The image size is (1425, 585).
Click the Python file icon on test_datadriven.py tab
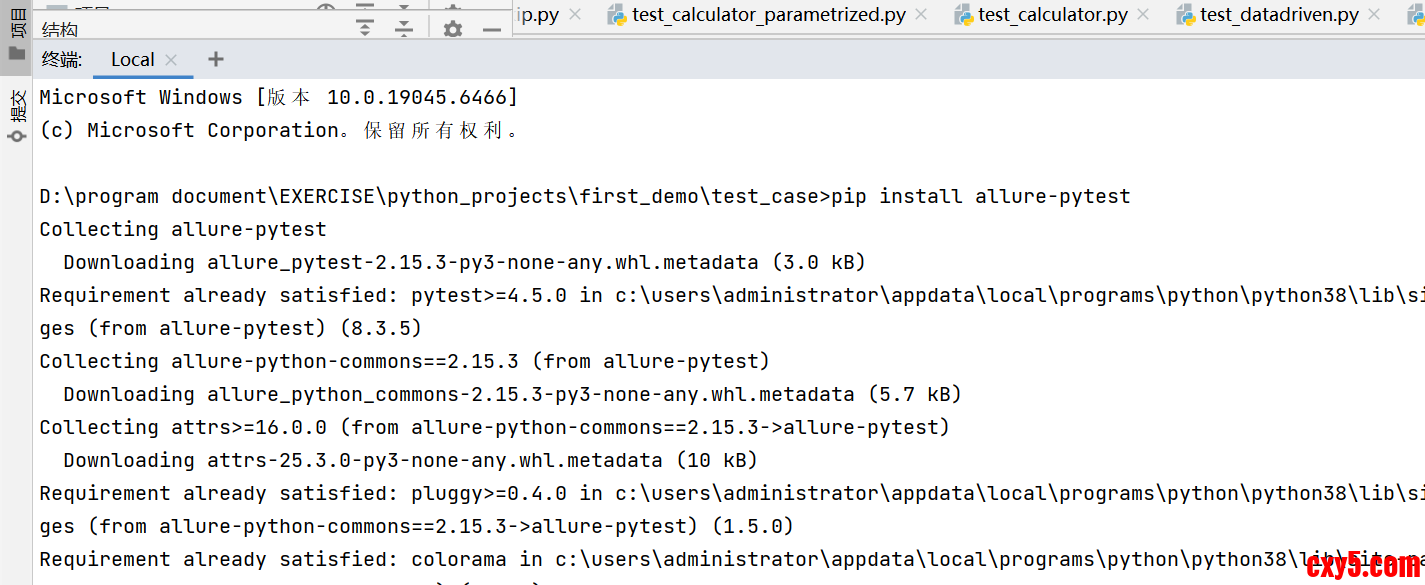pyautogui.click(x=1186, y=14)
